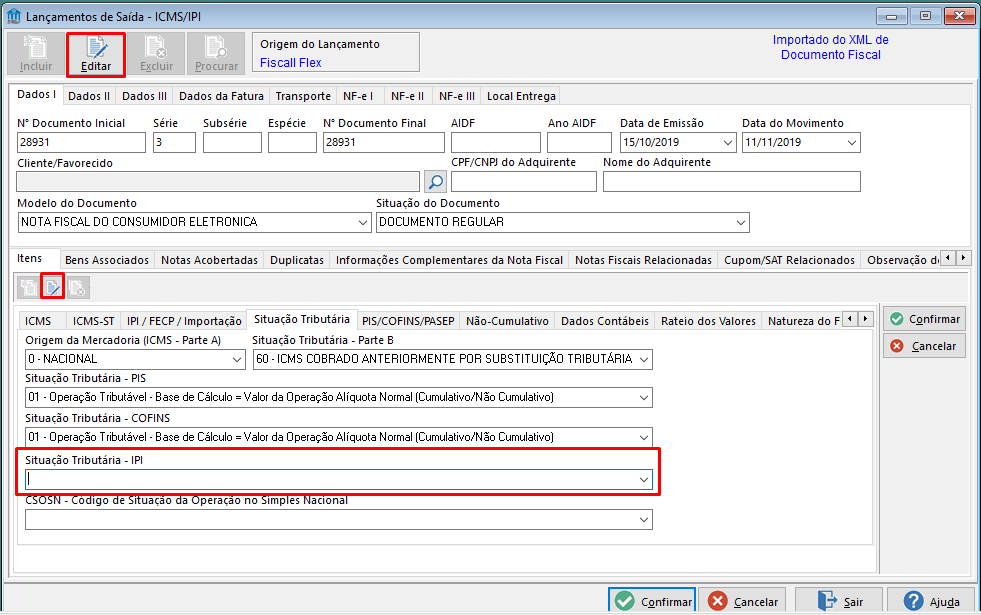Open Informações Complementares da Nota Fiscal tab

point(449,260)
